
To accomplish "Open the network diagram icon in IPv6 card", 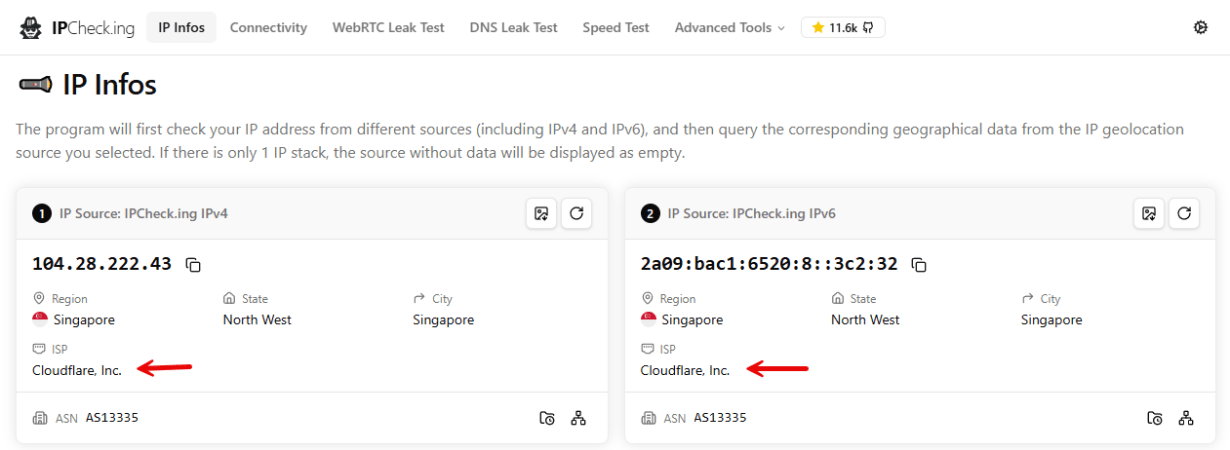I will (1186, 418).
